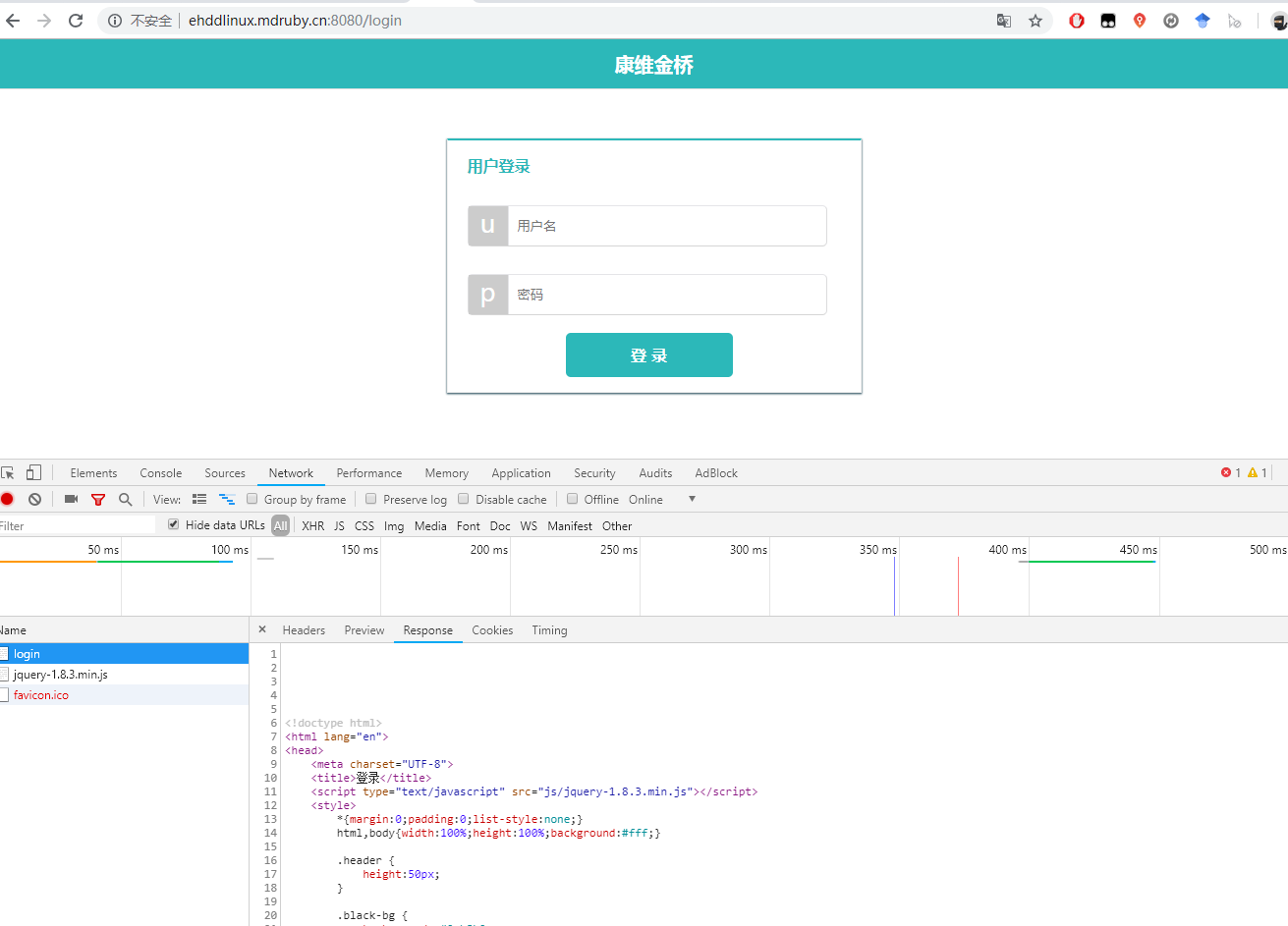Search network requests with the magnifier

pos(126,499)
